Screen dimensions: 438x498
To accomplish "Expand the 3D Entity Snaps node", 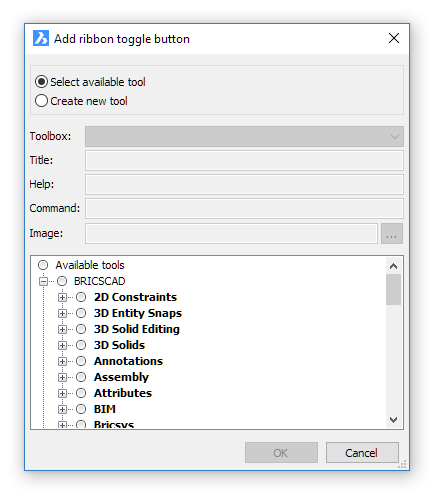I will coord(62,313).
